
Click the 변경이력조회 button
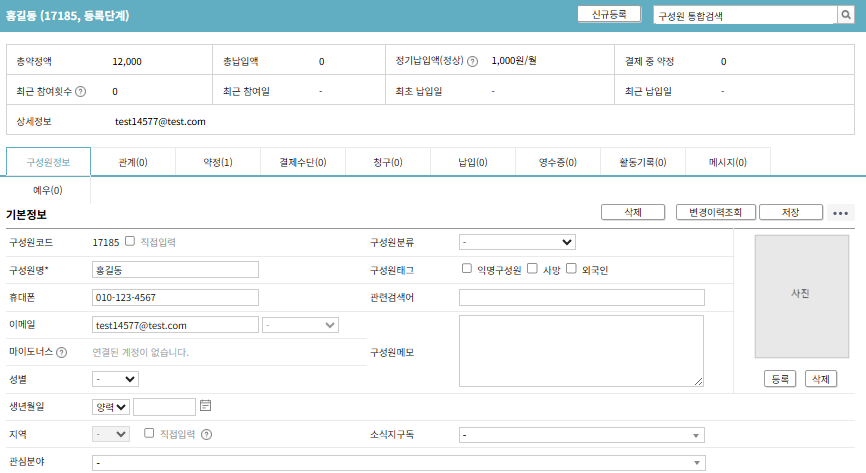coord(716,212)
